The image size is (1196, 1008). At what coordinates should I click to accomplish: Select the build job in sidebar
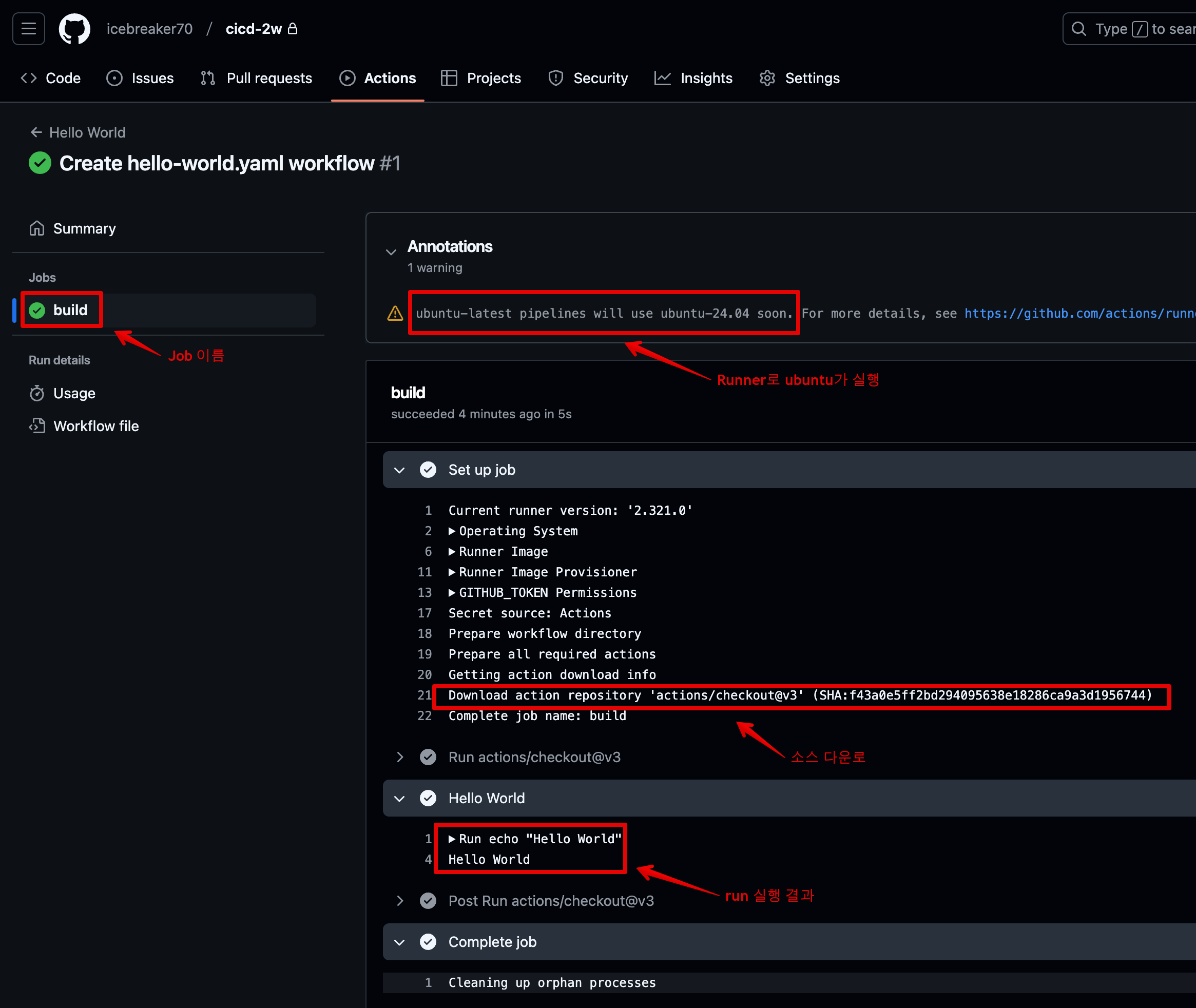tap(70, 309)
